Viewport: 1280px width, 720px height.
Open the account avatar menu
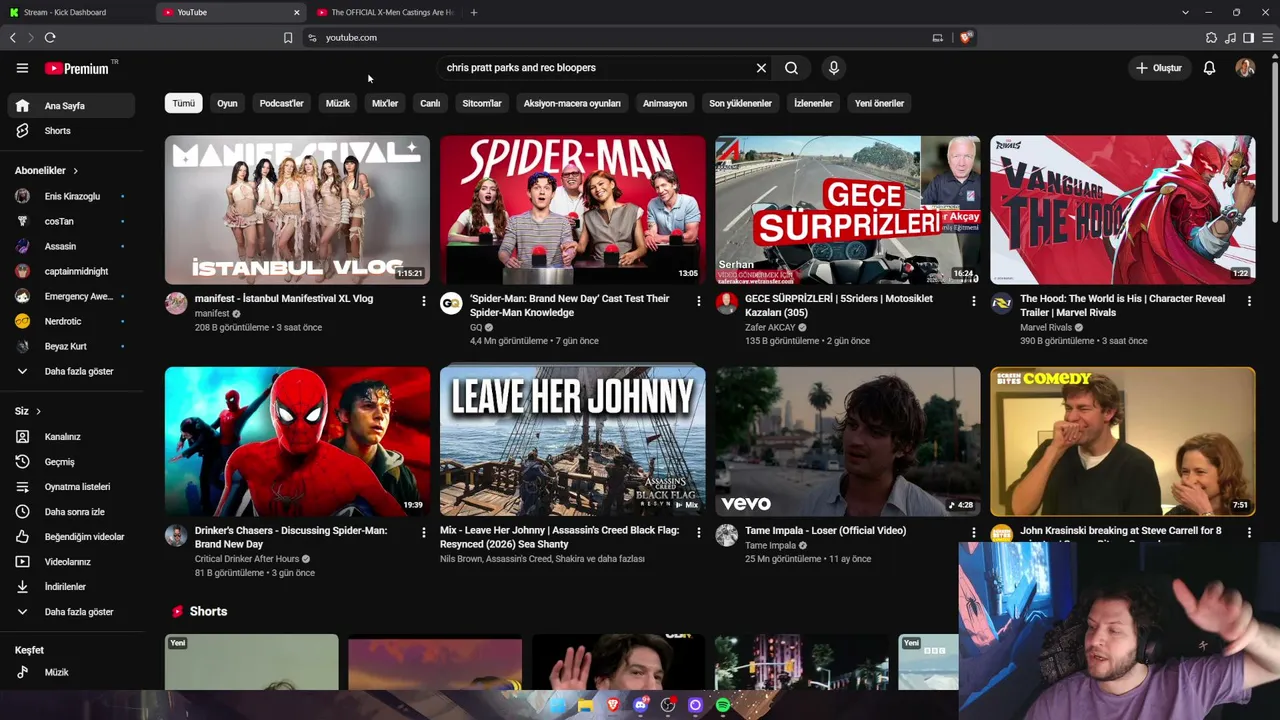point(1245,68)
